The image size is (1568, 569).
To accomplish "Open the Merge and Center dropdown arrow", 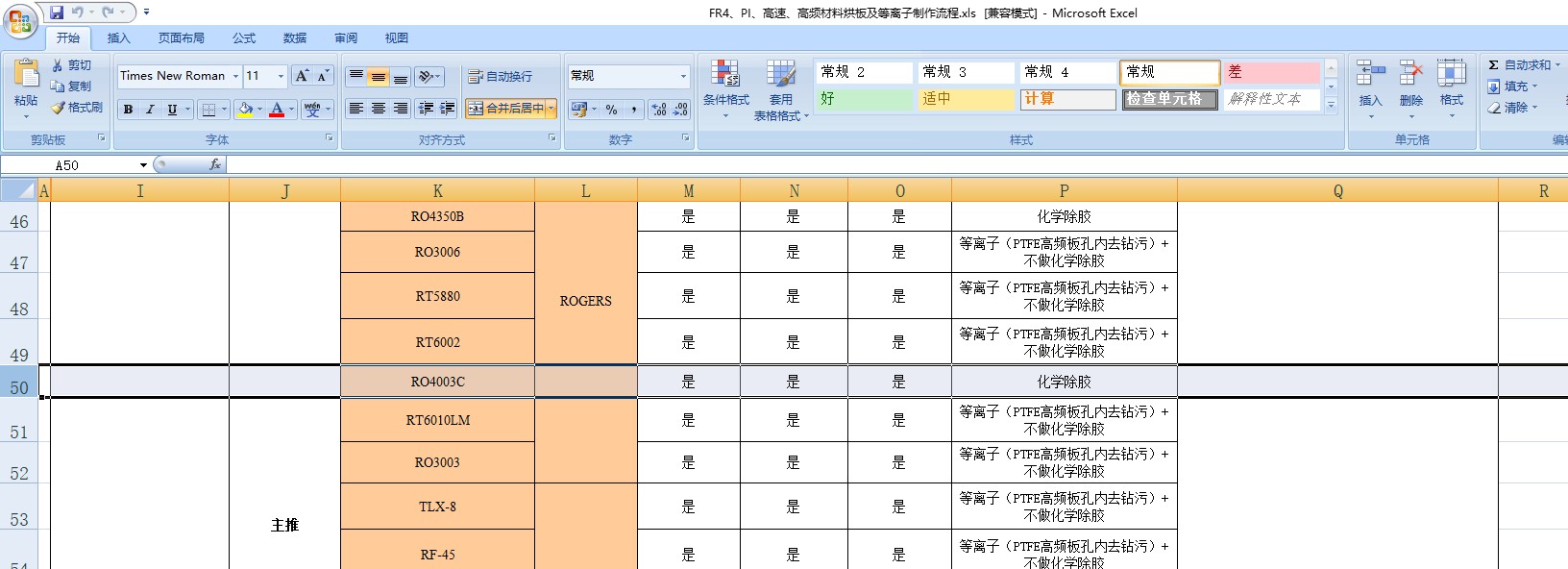I will [551, 109].
